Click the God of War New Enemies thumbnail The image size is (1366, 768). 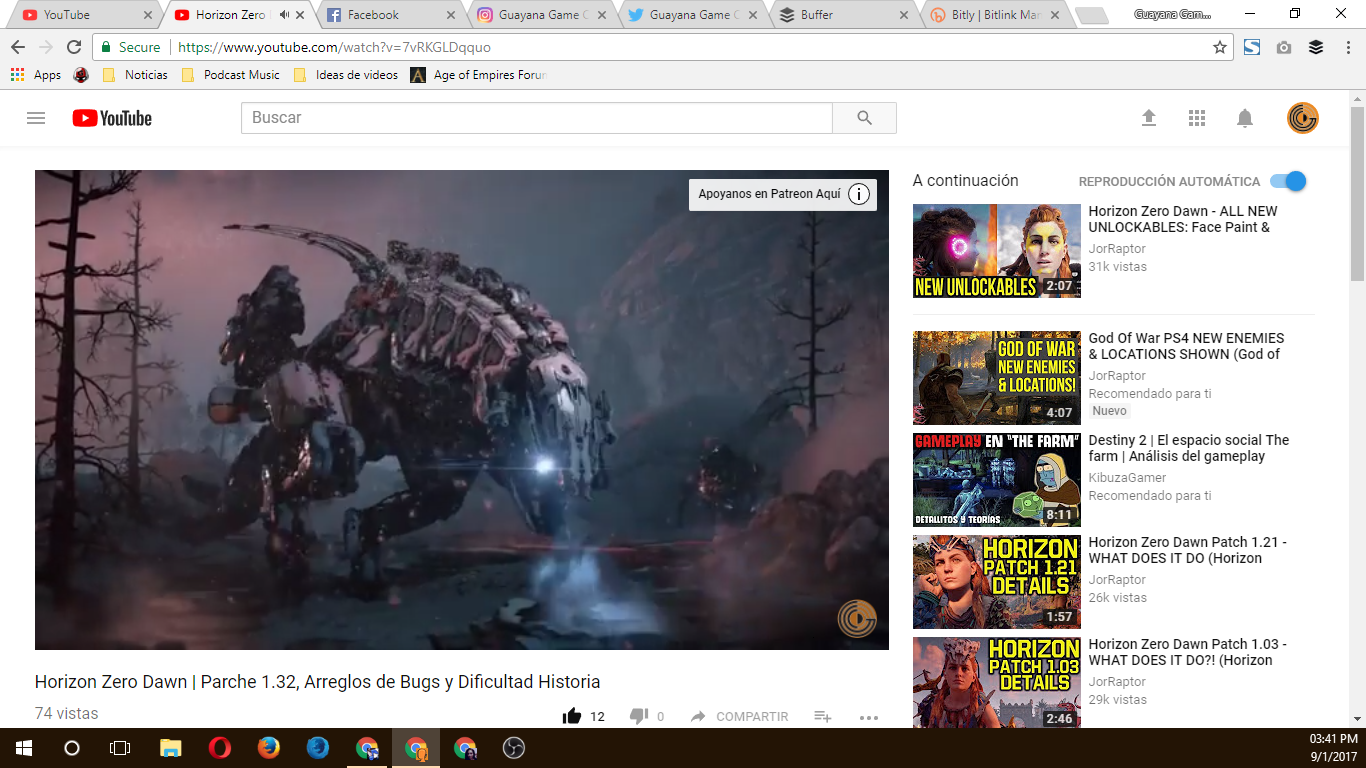pyautogui.click(x=997, y=378)
